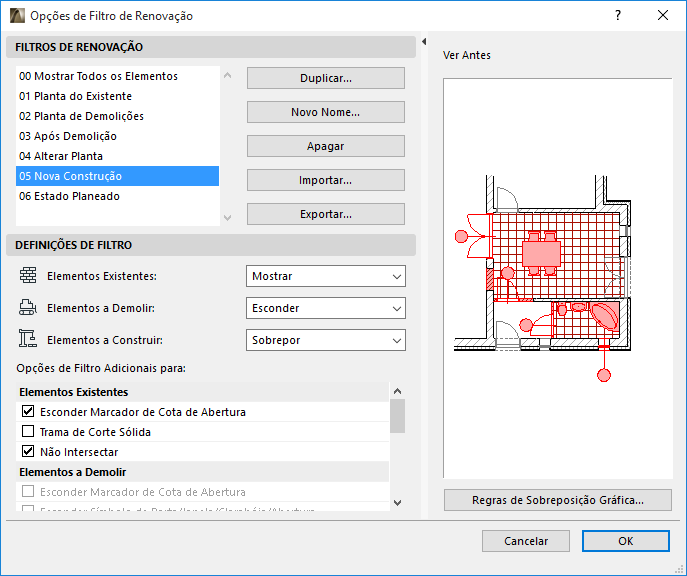Click the Elementos a Demolir group header

(202, 472)
